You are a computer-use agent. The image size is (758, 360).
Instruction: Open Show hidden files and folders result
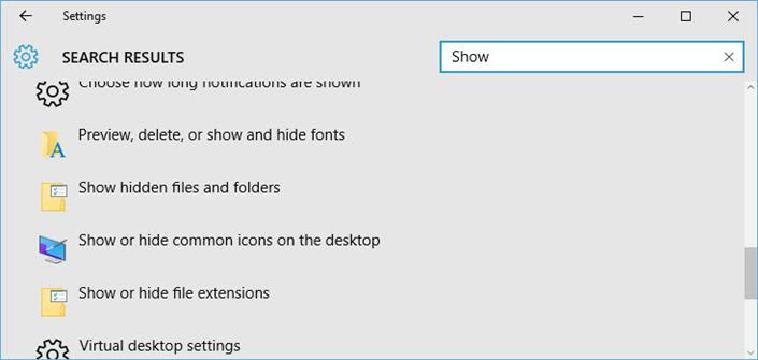click(x=179, y=187)
